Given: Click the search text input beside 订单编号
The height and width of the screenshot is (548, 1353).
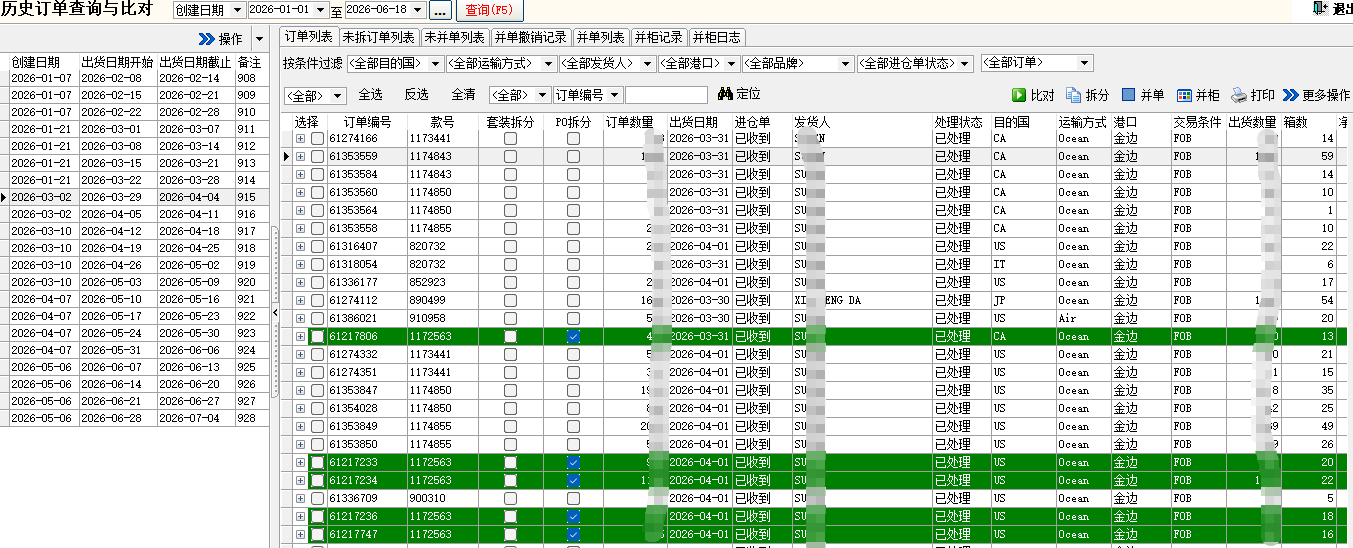Looking at the screenshot, I should click(666, 95).
